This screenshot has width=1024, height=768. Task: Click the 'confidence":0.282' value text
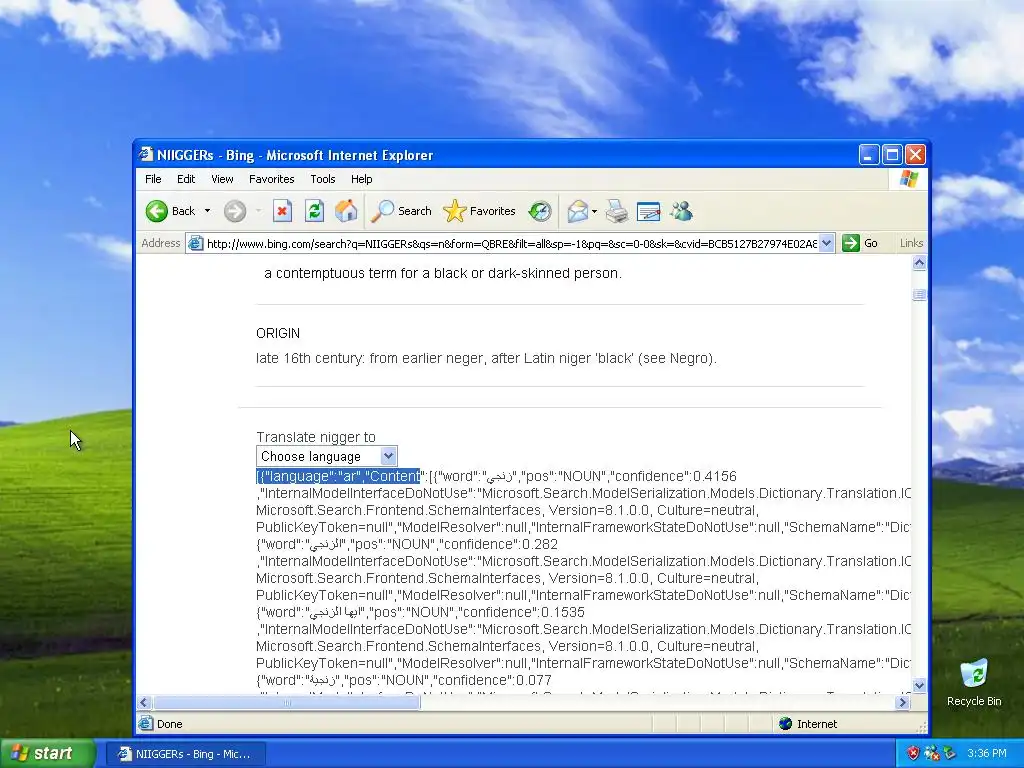coord(500,544)
